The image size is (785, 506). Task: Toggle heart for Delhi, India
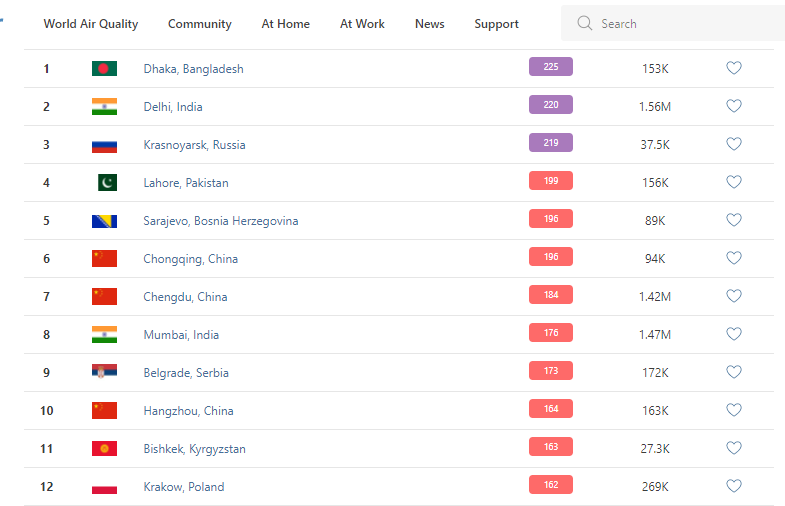(733, 106)
